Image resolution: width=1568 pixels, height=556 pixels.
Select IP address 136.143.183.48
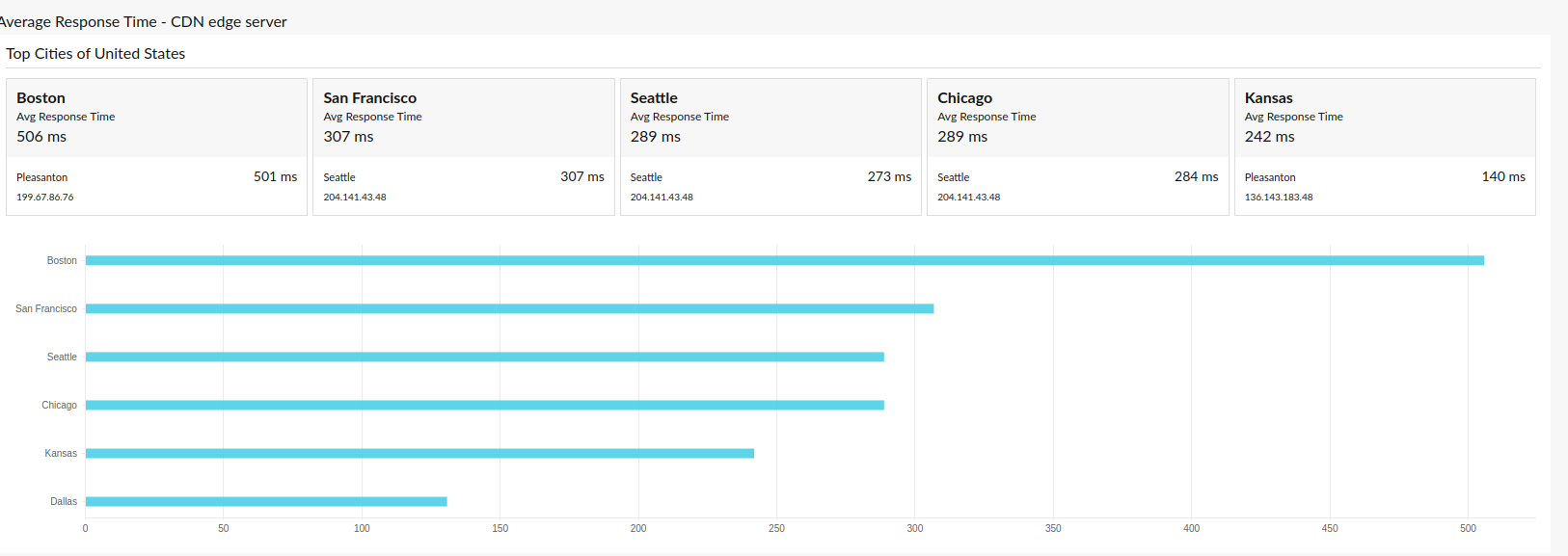1278,198
